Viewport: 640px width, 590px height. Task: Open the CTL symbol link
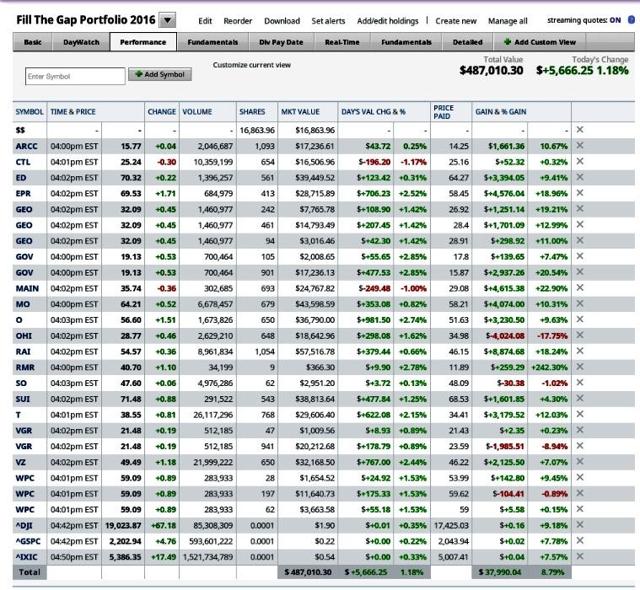pos(23,162)
